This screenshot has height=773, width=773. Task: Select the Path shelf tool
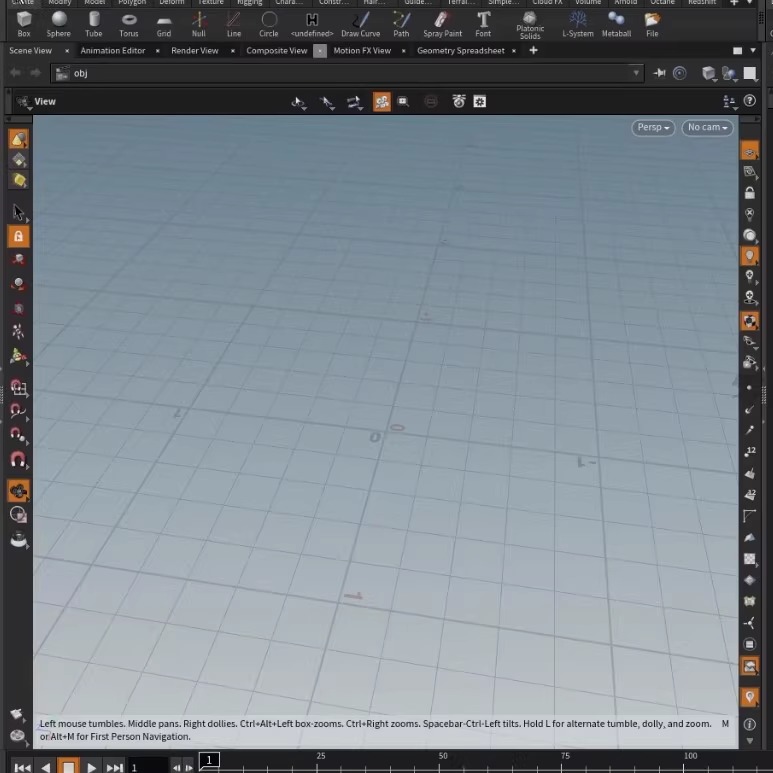[401, 25]
